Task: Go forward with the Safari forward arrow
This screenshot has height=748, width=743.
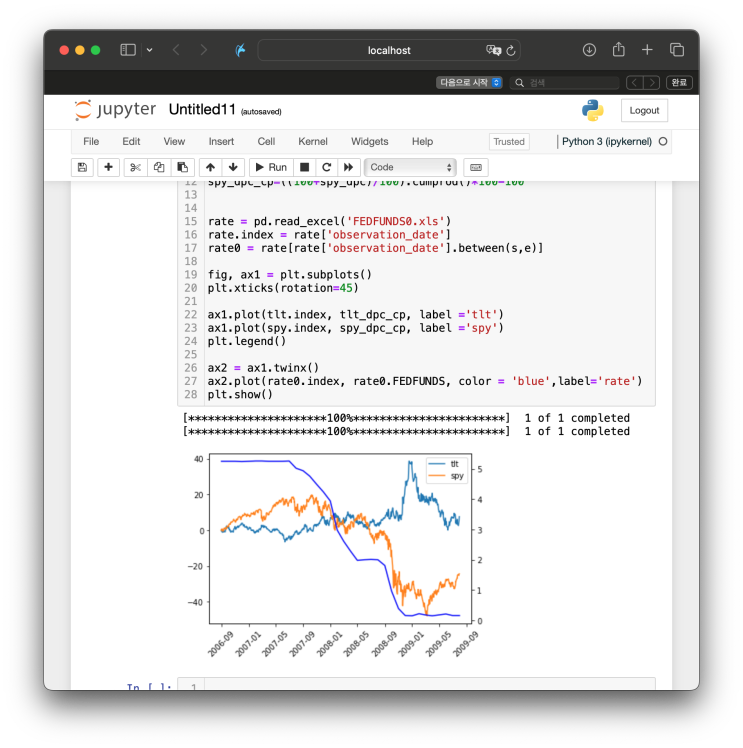Action: click(204, 50)
